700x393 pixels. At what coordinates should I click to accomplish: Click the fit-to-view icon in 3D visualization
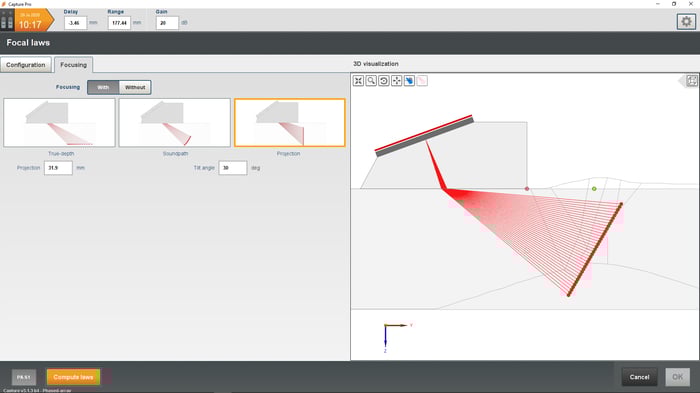[x=358, y=81]
